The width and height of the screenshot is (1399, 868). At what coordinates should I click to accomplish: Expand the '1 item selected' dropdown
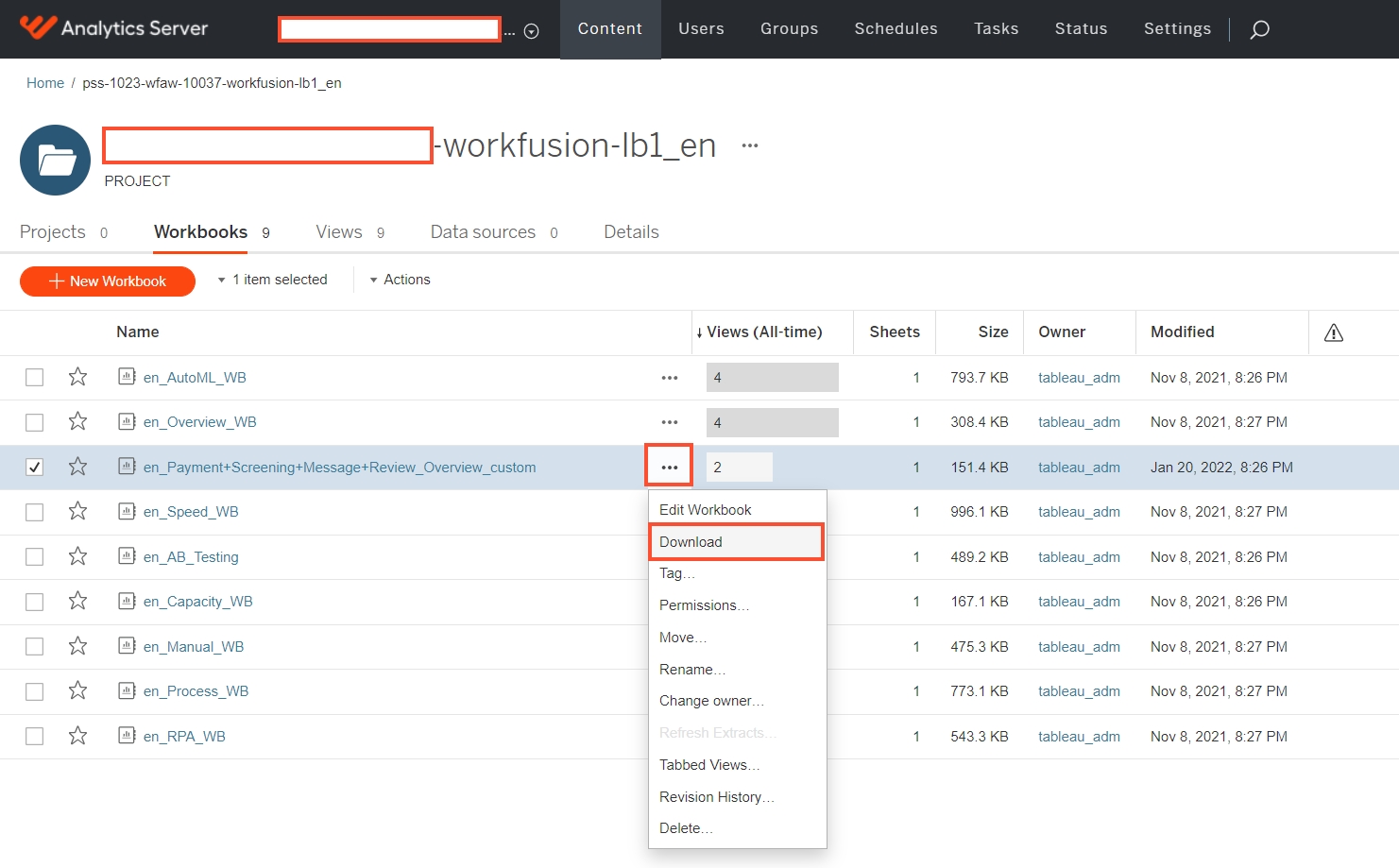coord(273,280)
